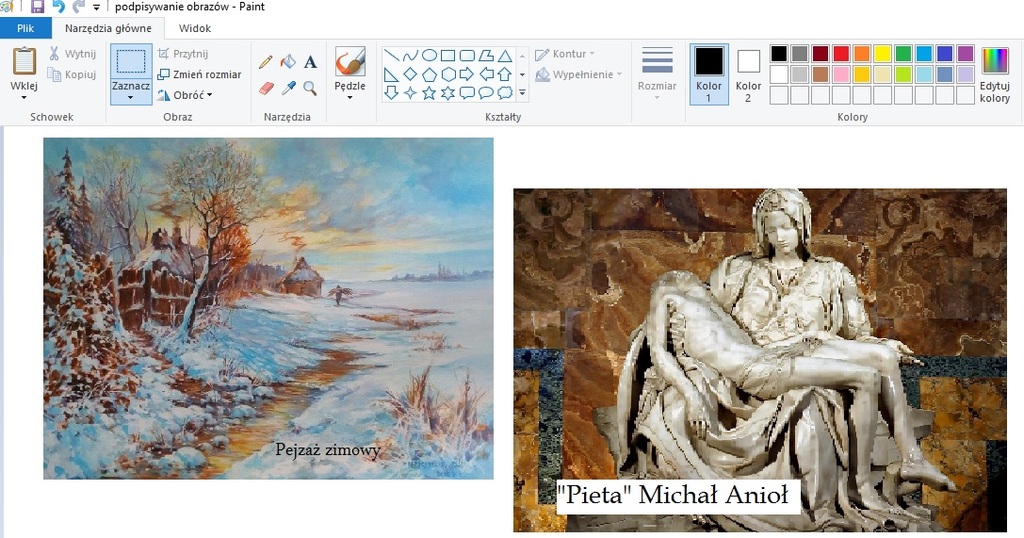
Task: Select the Eraser tool
Action: pos(266,87)
